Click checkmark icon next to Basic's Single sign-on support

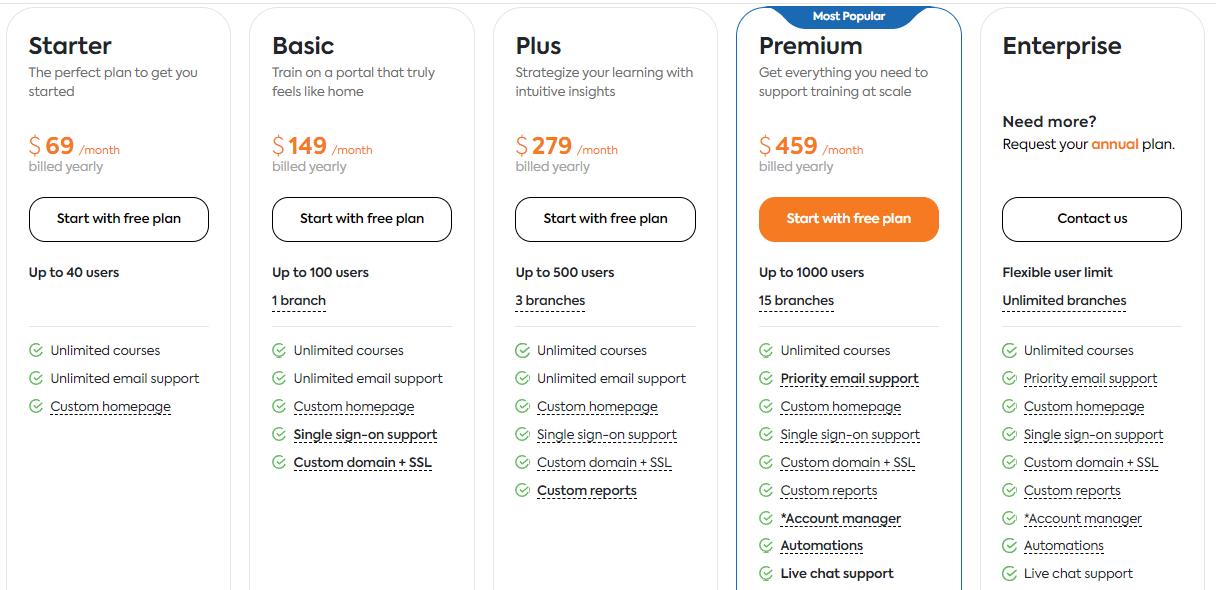coord(279,435)
